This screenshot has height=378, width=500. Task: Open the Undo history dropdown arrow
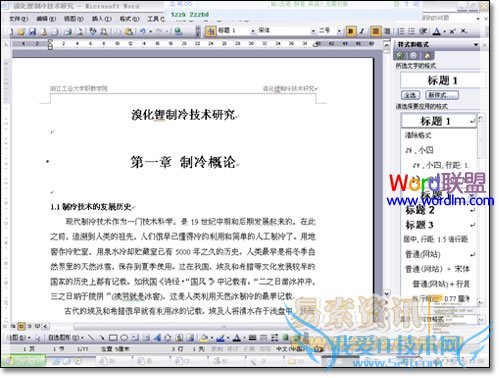[150, 32]
